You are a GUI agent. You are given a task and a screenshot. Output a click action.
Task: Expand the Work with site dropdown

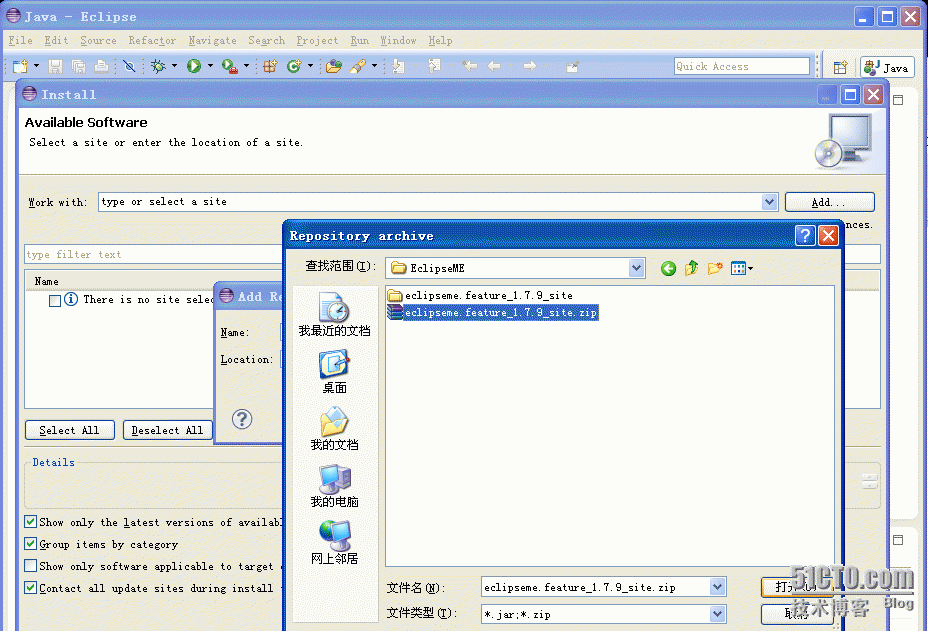769,202
